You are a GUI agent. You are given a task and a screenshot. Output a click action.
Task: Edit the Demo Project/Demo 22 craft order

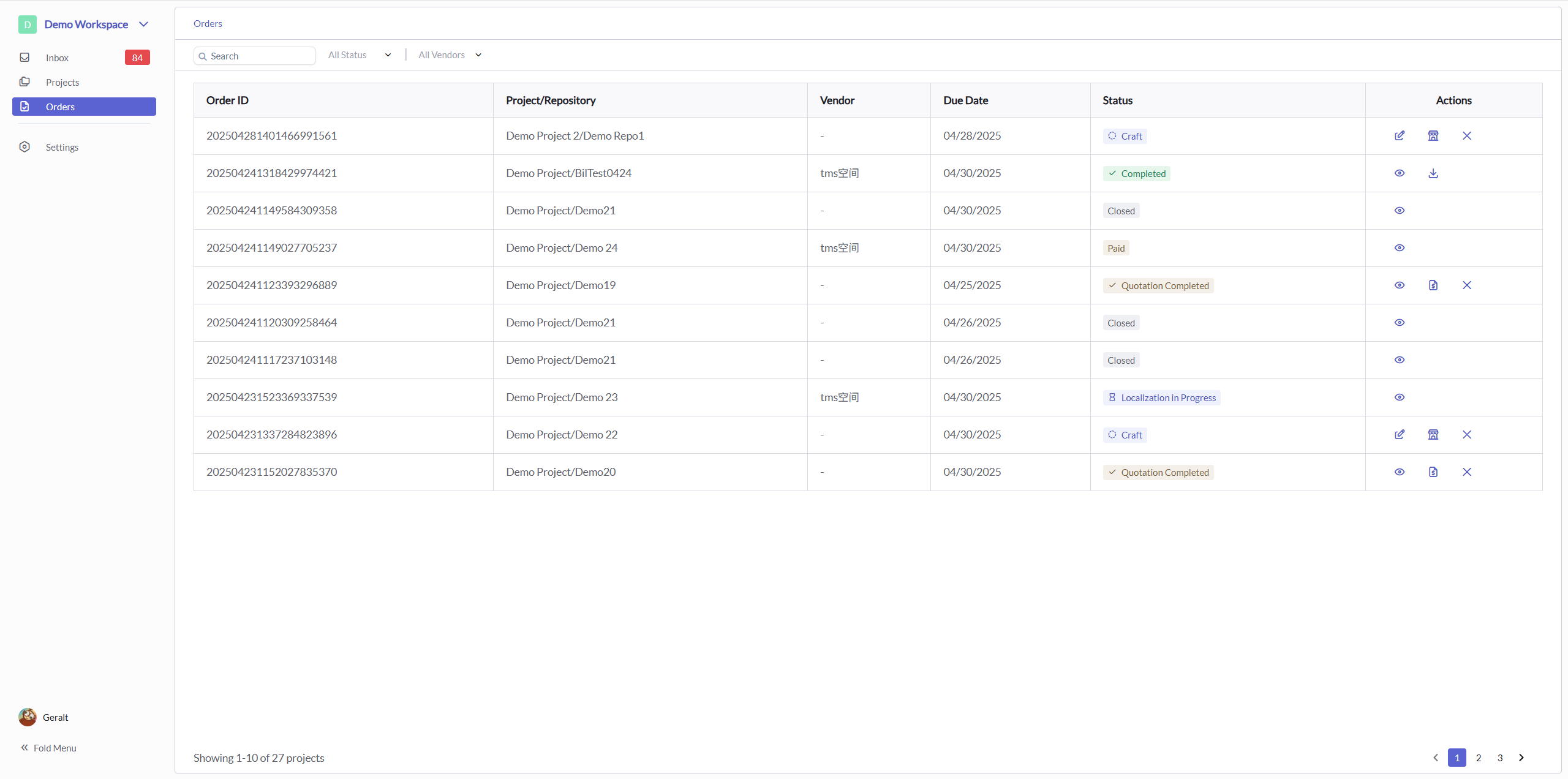coord(1400,434)
